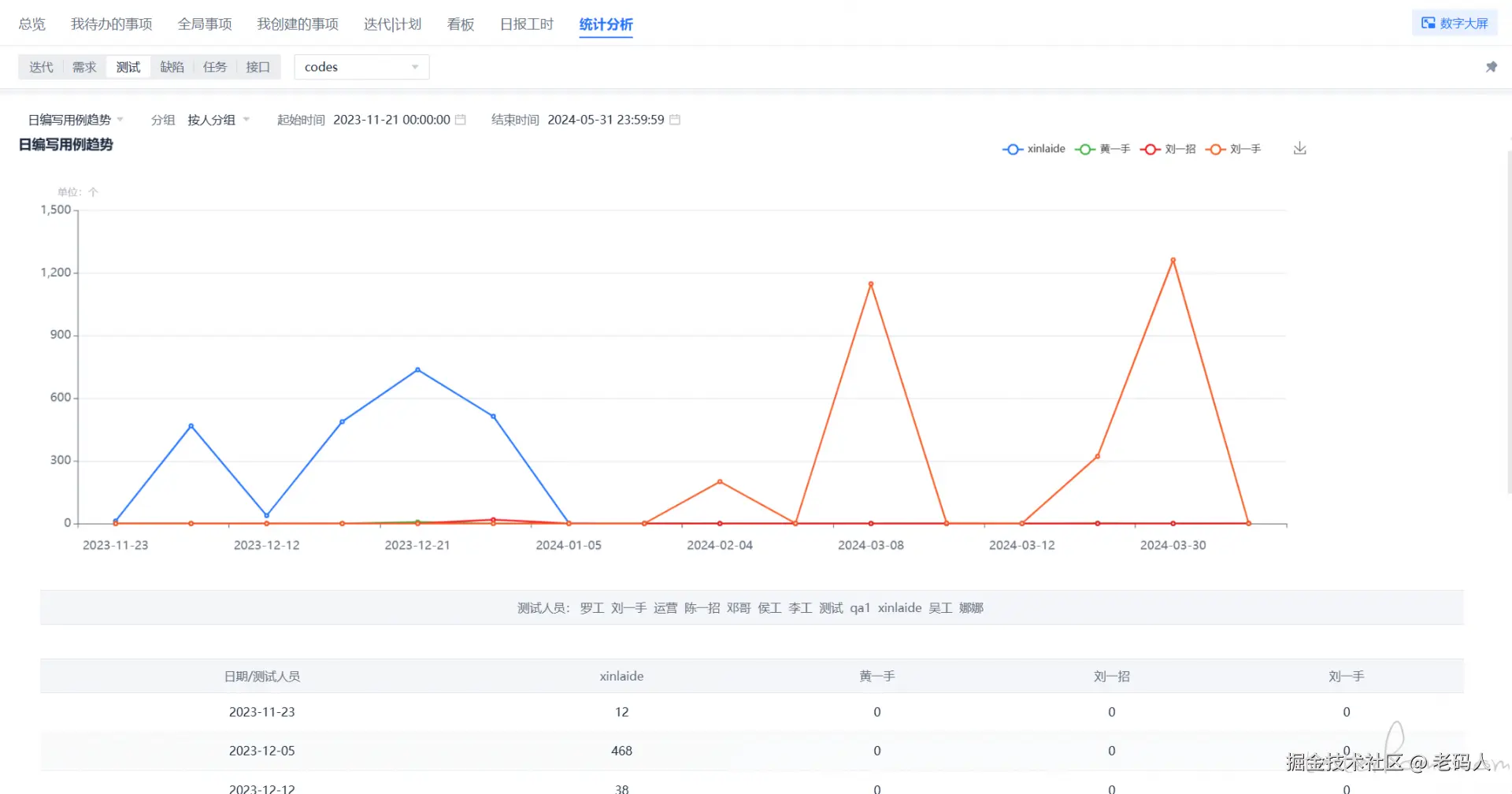
Task: Toggle 刘一招 series in chart legend
Action: (1168, 149)
